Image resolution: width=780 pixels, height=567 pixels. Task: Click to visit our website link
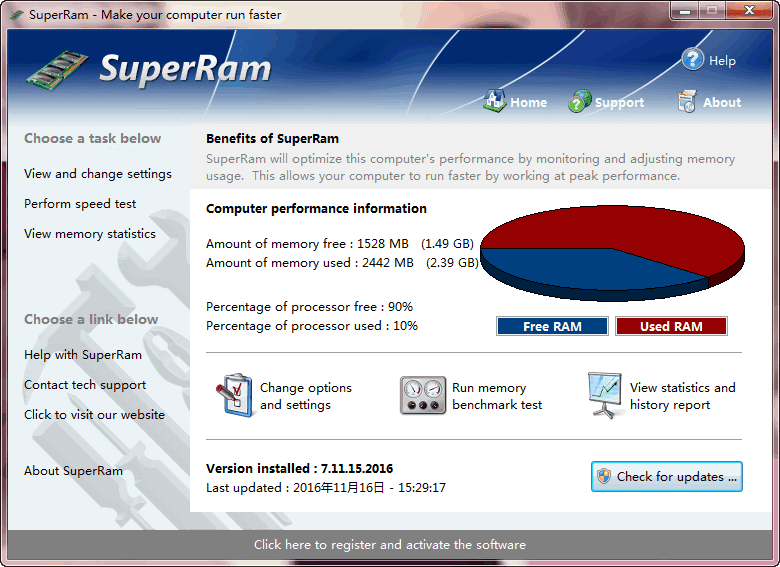[x=95, y=415]
